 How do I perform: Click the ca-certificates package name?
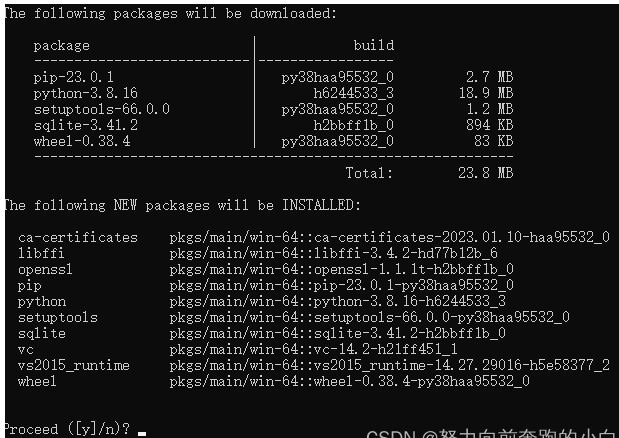[78, 237]
